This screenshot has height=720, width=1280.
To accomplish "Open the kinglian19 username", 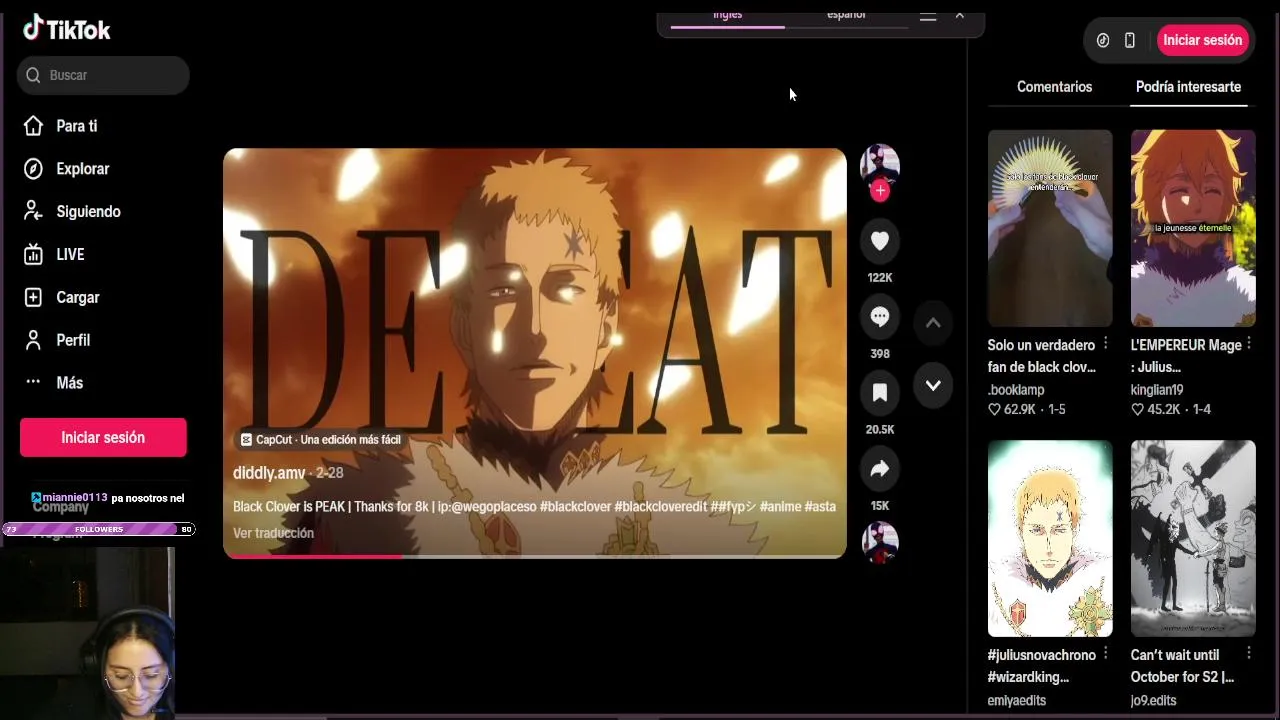I will (x=1157, y=390).
